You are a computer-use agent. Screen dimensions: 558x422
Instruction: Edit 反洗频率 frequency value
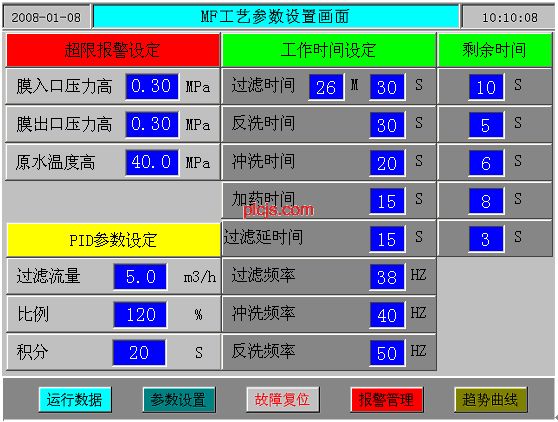[387, 353]
